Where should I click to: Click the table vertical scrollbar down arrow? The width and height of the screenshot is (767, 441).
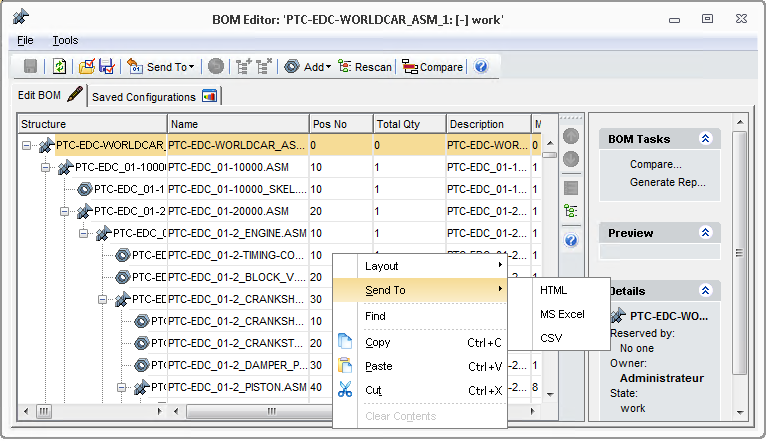(x=550, y=394)
